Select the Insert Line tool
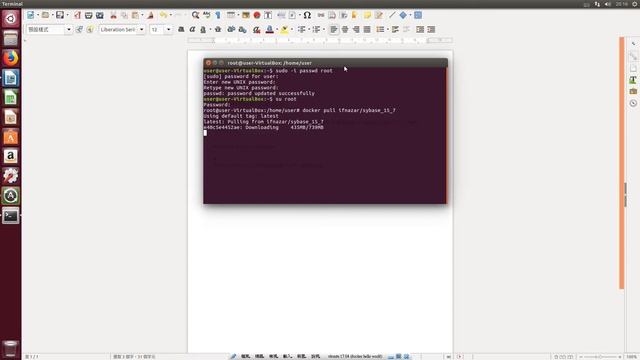 (x=392, y=15)
